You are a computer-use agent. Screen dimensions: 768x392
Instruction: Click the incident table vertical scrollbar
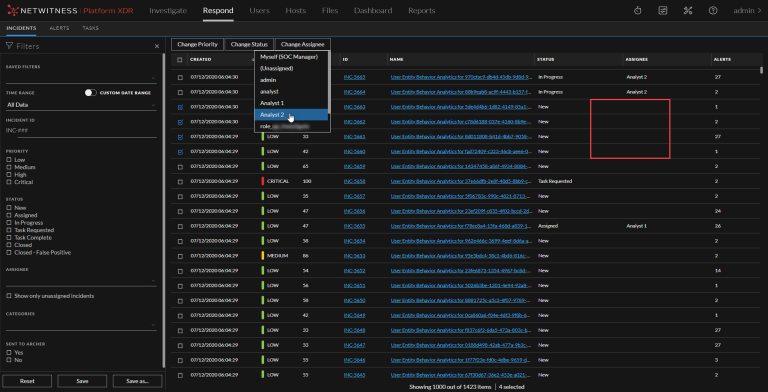pos(761,70)
